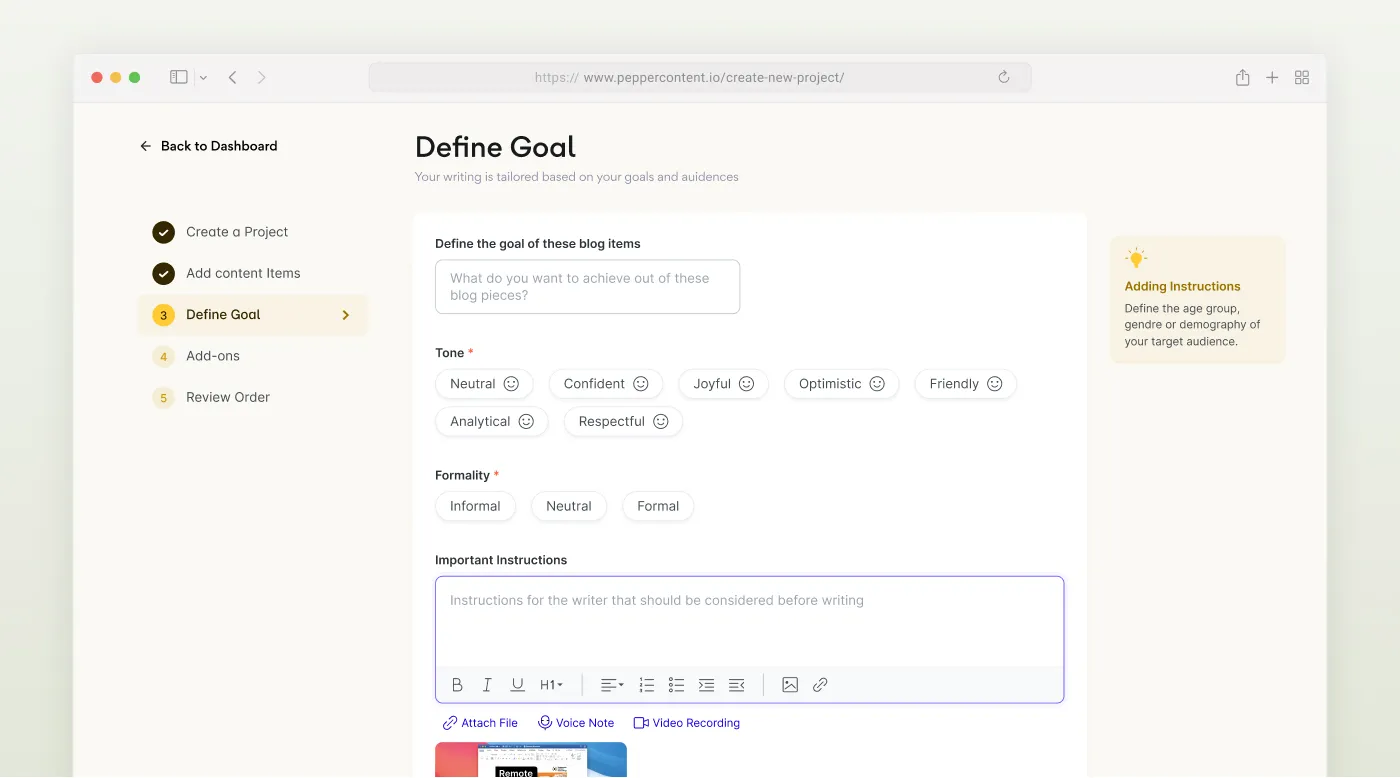Show the browser tab overview grid
This screenshot has height=778, width=1400.
click(1302, 77)
